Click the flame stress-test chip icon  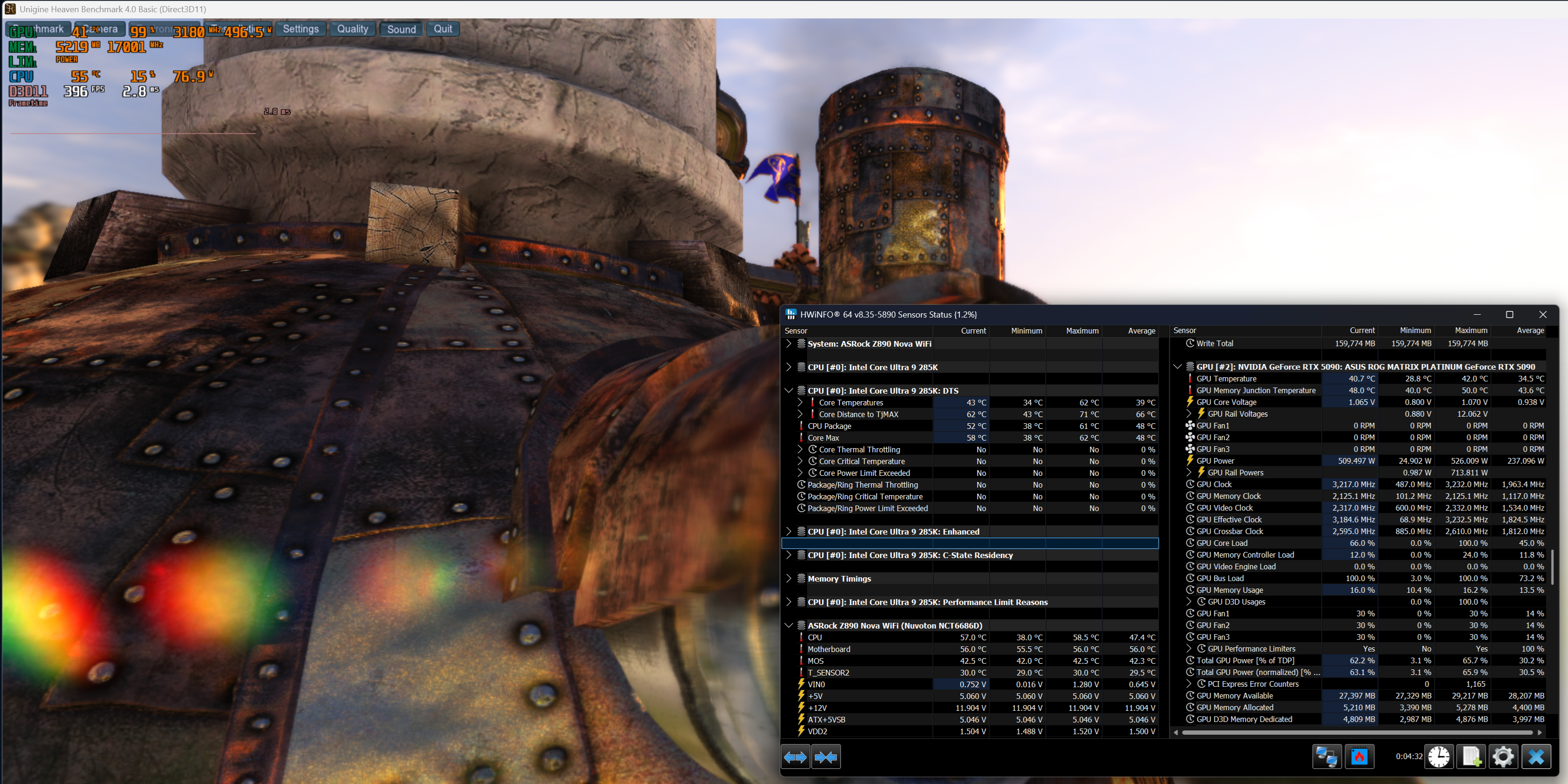point(1359,757)
